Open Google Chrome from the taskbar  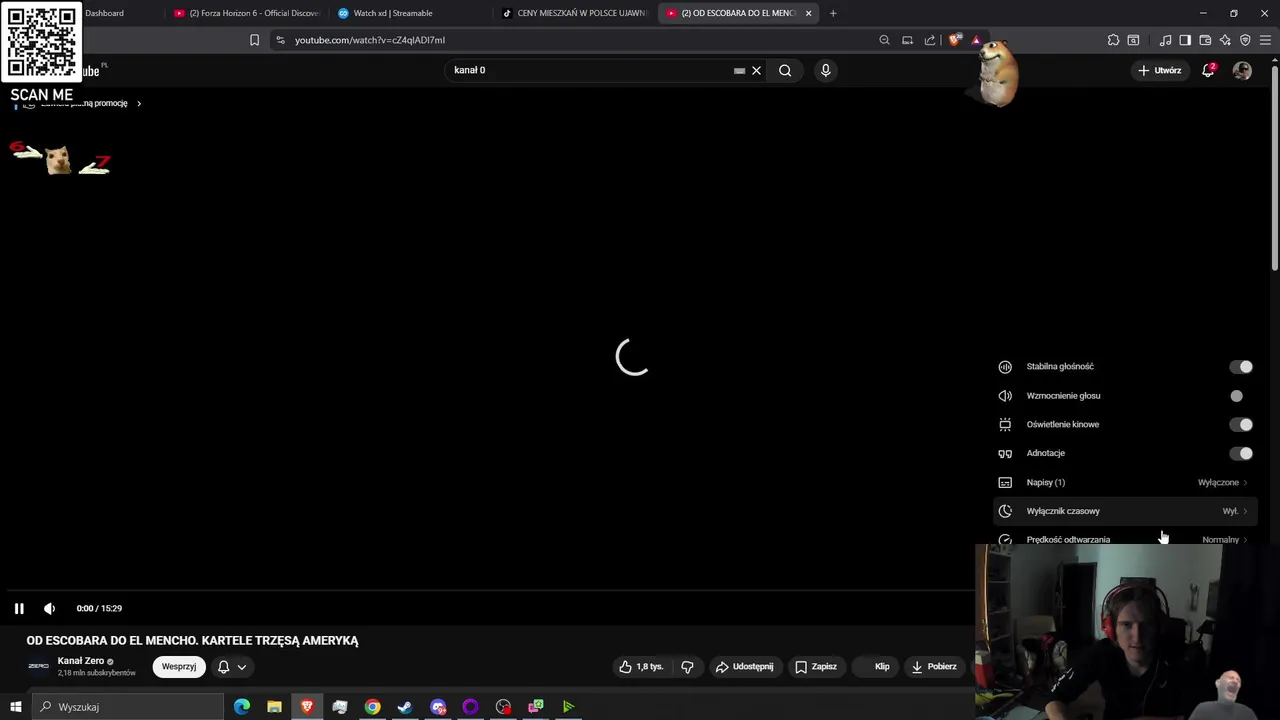(372, 707)
